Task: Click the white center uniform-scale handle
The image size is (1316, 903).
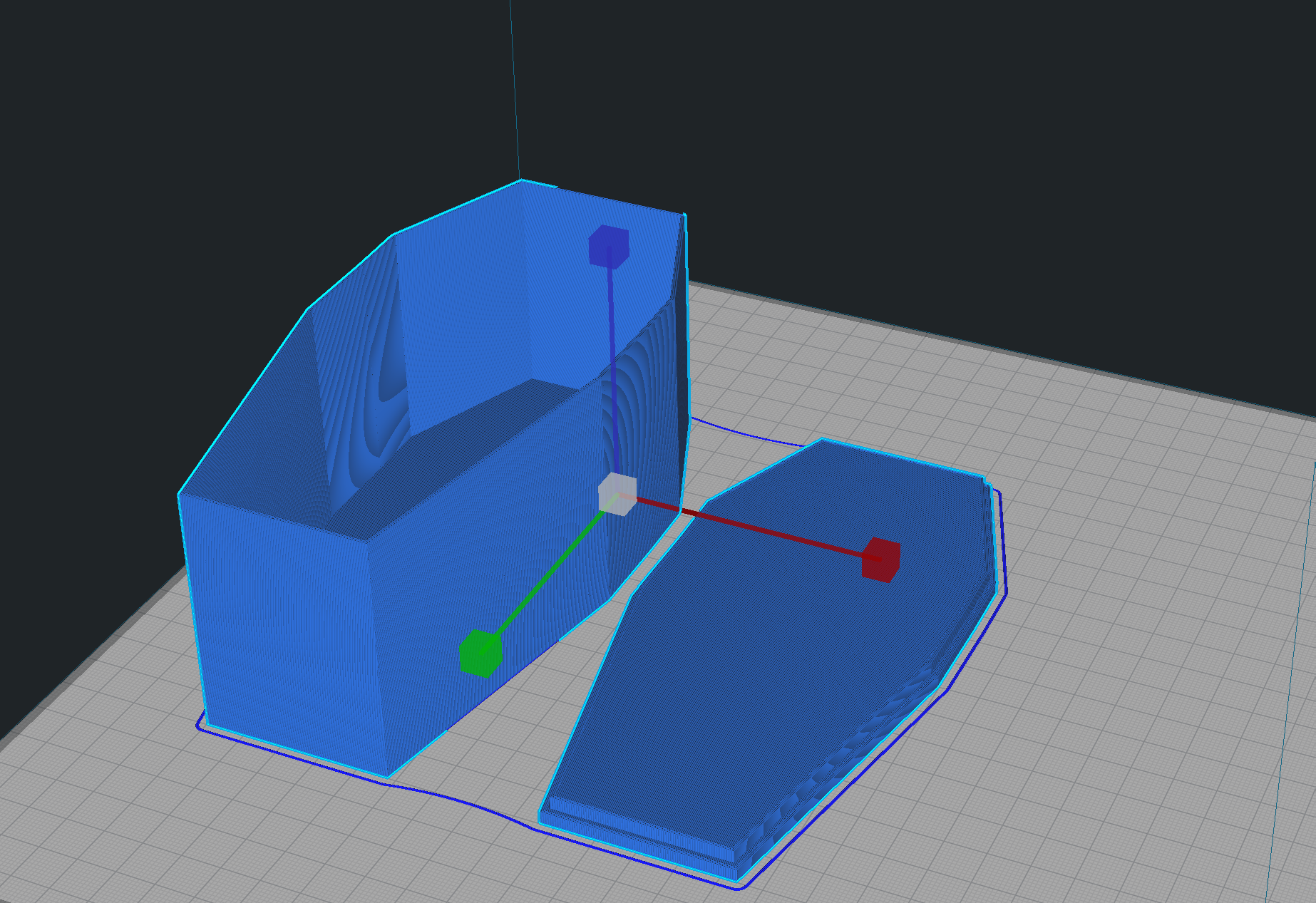Action: click(617, 494)
